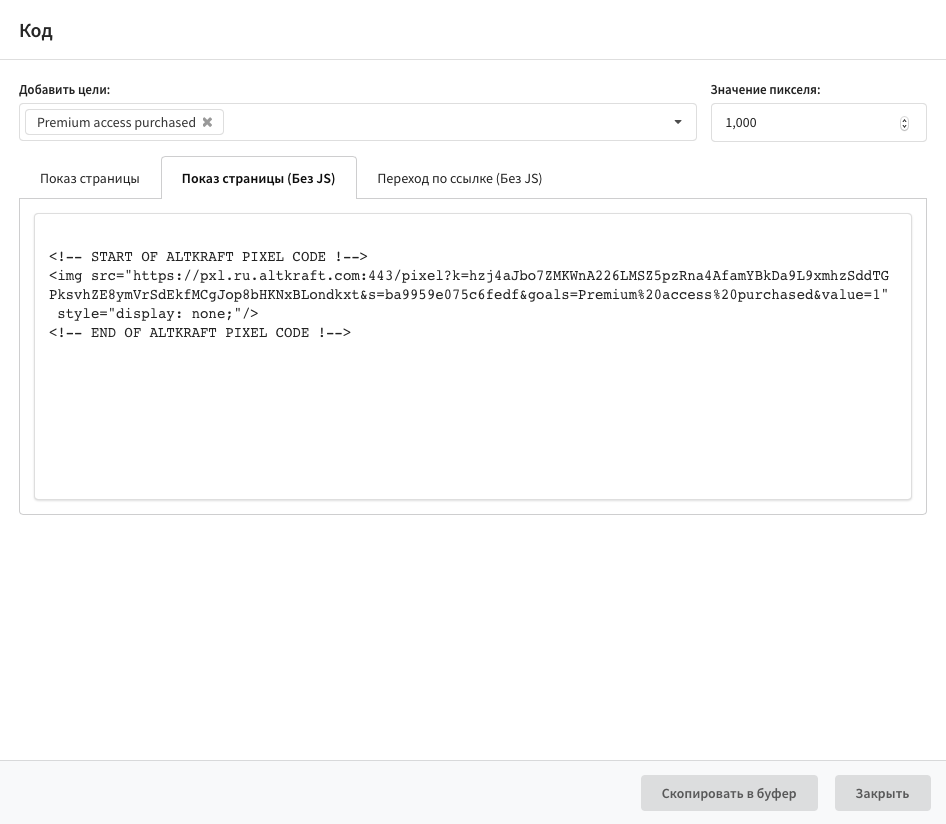
Task: Click the END OF ALTKRAFT PIXEL CODE line
Action: tap(200, 332)
